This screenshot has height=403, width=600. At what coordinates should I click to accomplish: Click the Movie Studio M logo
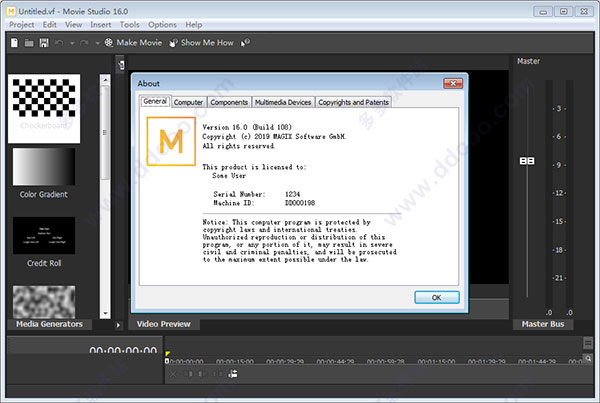tap(171, 141)
